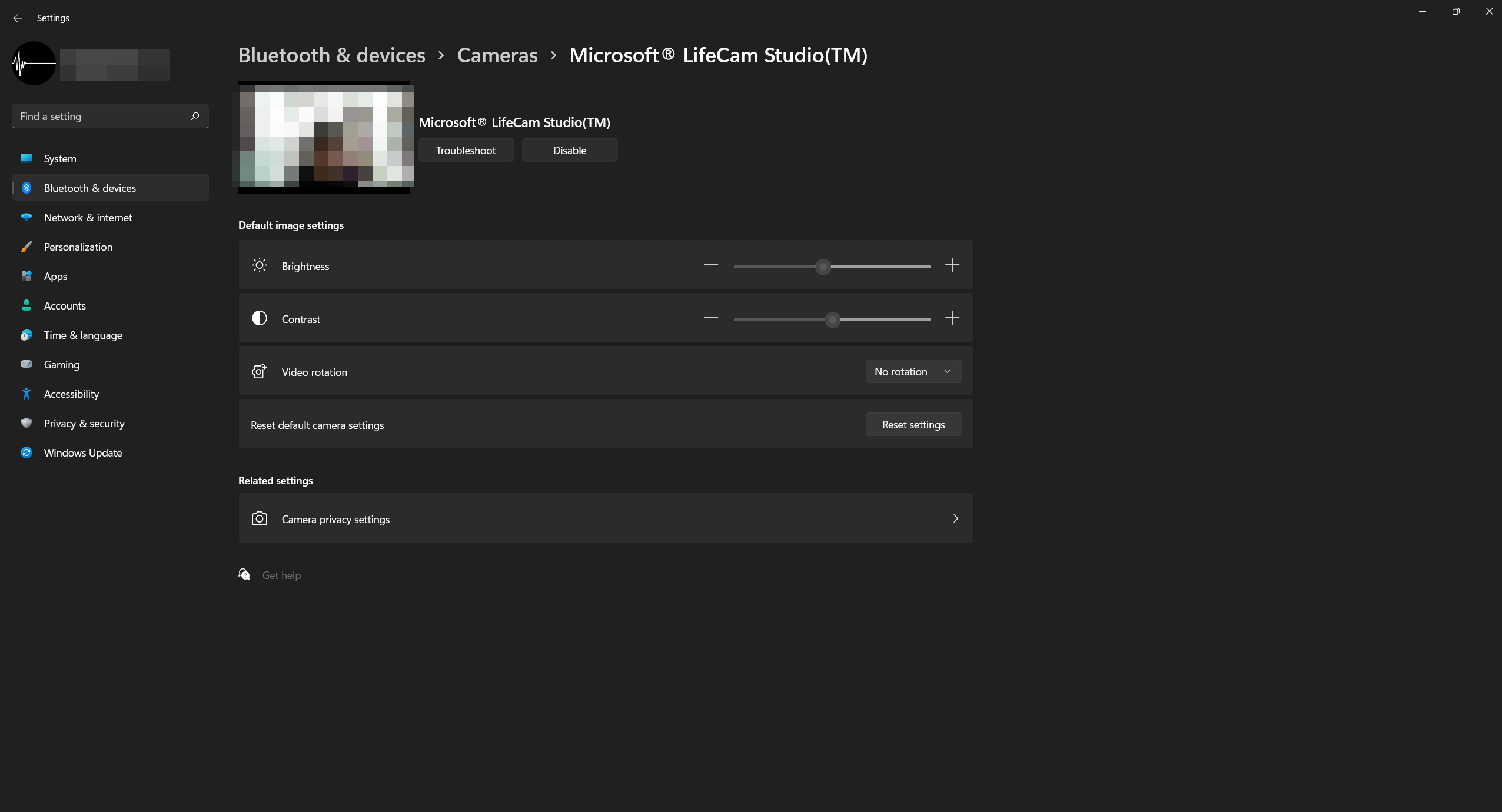Go to Network & internet settings
Screen dimensions: 1502x812
pyautogui.click(x=110, y=217)
